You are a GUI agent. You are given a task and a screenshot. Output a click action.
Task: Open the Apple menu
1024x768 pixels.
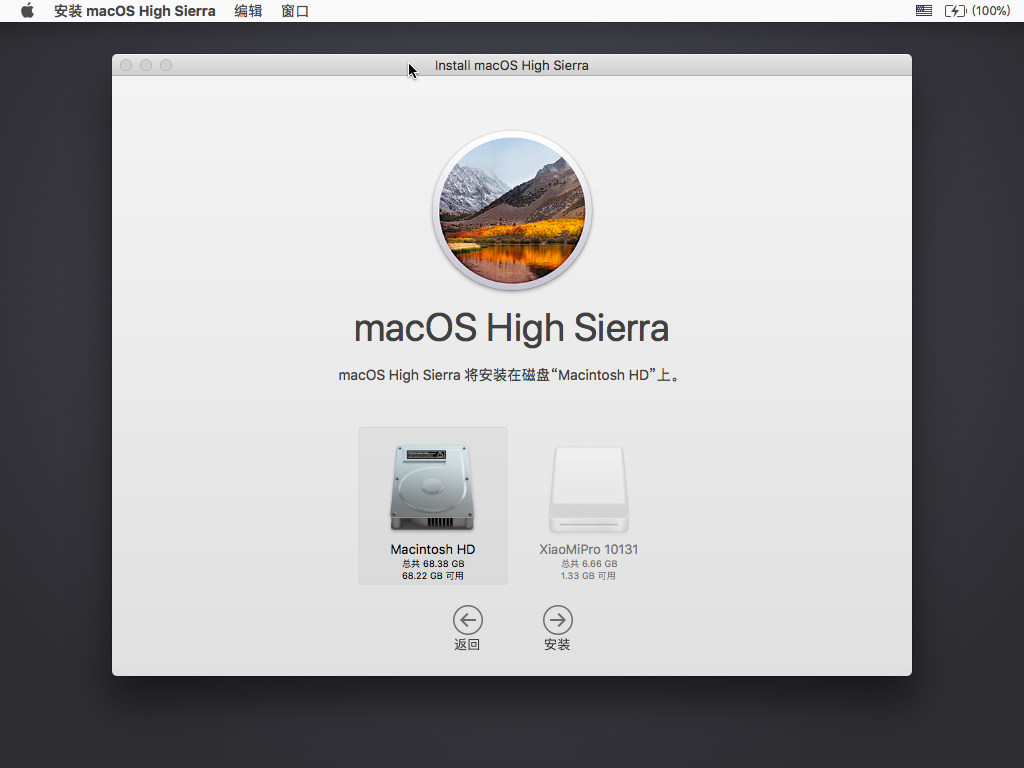pyautogui.click(x=27, y=11)
